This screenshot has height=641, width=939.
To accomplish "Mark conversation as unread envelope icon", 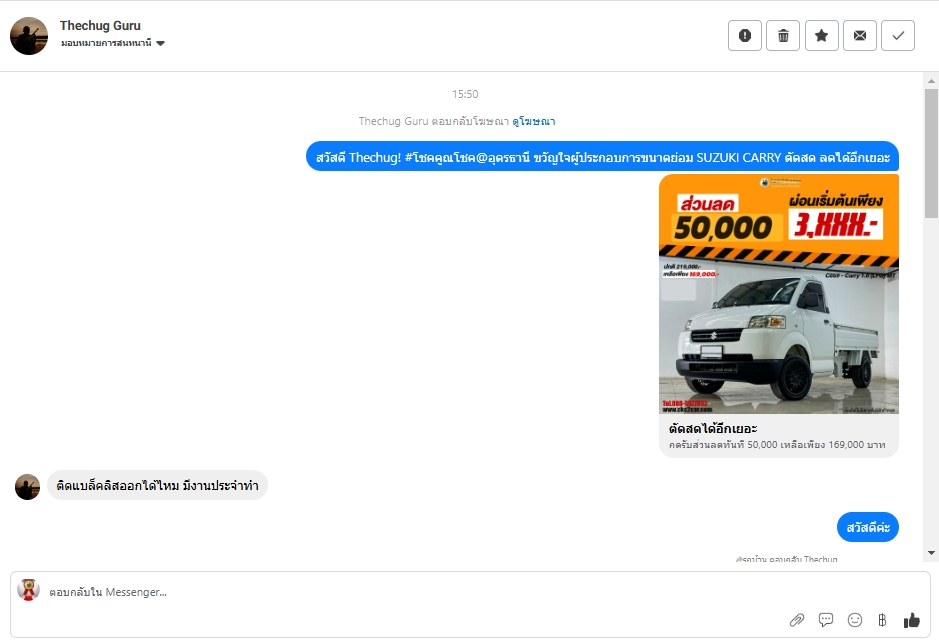I will point(860,35).
